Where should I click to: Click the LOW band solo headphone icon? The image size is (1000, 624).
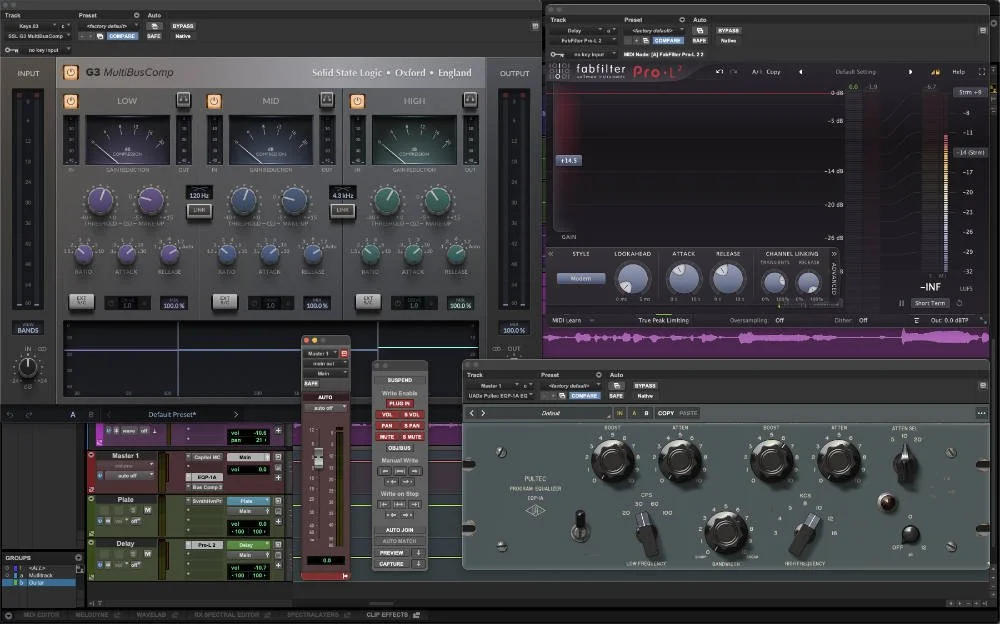point(184,100)
